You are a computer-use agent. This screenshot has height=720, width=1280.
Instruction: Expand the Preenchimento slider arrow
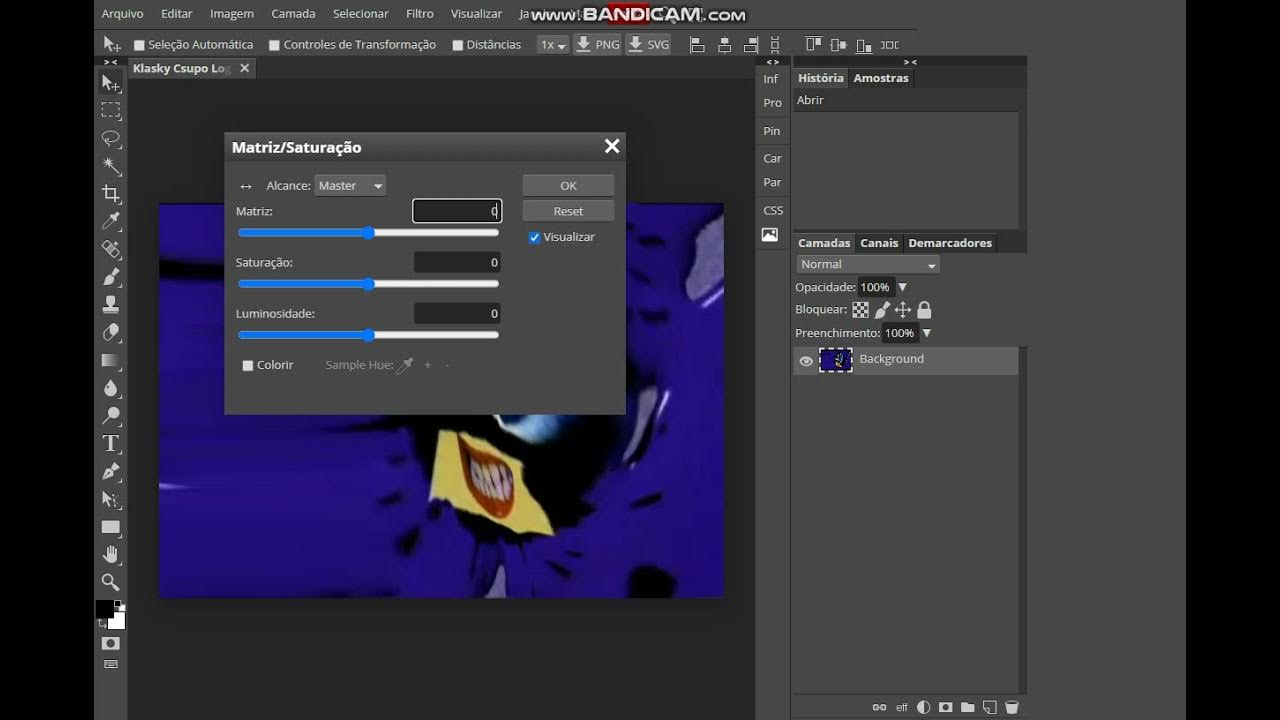point(926,333)
